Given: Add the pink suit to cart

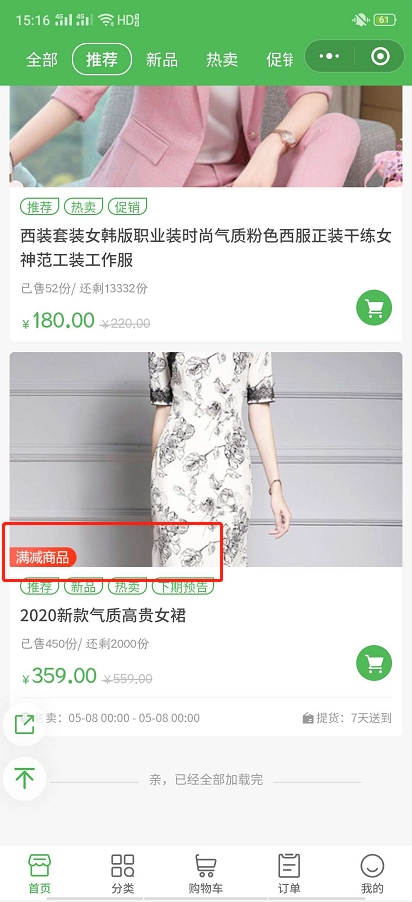Looking at the screenshot, I should point(374,308).
